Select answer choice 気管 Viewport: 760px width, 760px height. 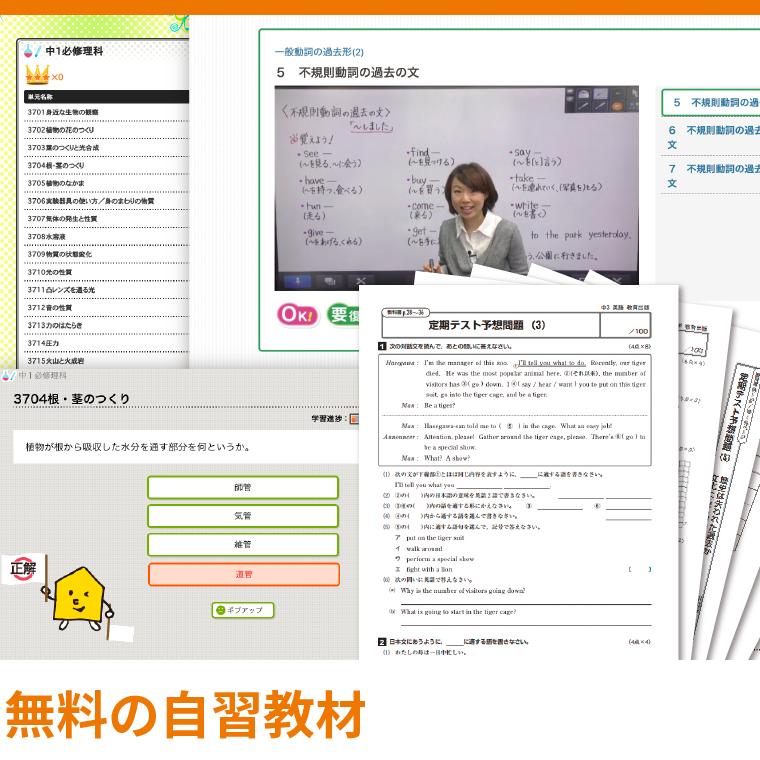click(243, 516)
